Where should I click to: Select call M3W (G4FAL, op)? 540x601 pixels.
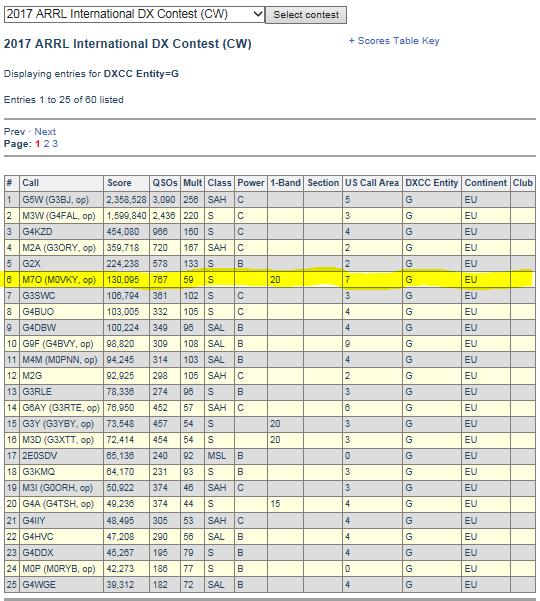59,216
